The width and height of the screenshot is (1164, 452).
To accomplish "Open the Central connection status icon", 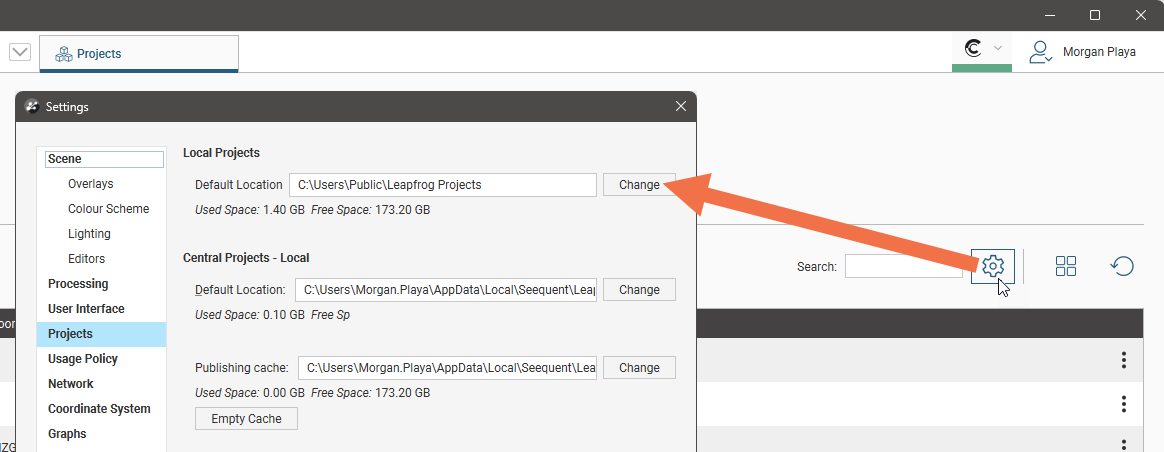I will (972, 49).
